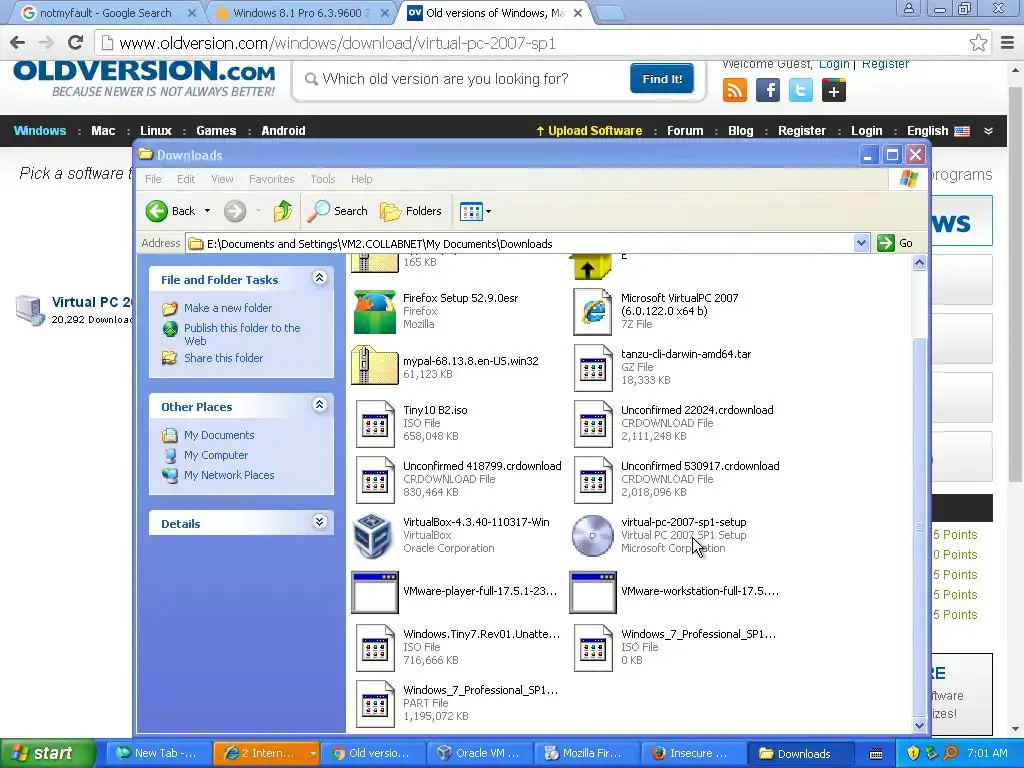
Task: Open the Internet Explorer group taskbar button
Action: click(x=266, y=754)
